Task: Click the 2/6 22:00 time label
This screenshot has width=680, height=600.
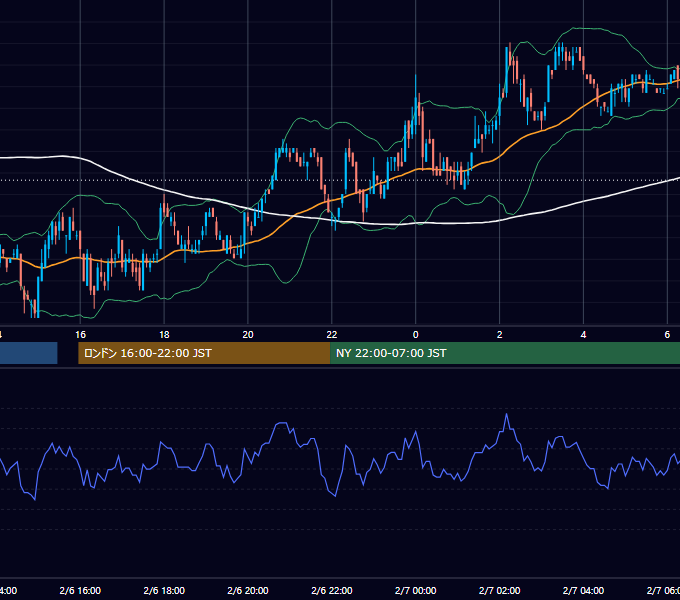Action: click(332, 590)
